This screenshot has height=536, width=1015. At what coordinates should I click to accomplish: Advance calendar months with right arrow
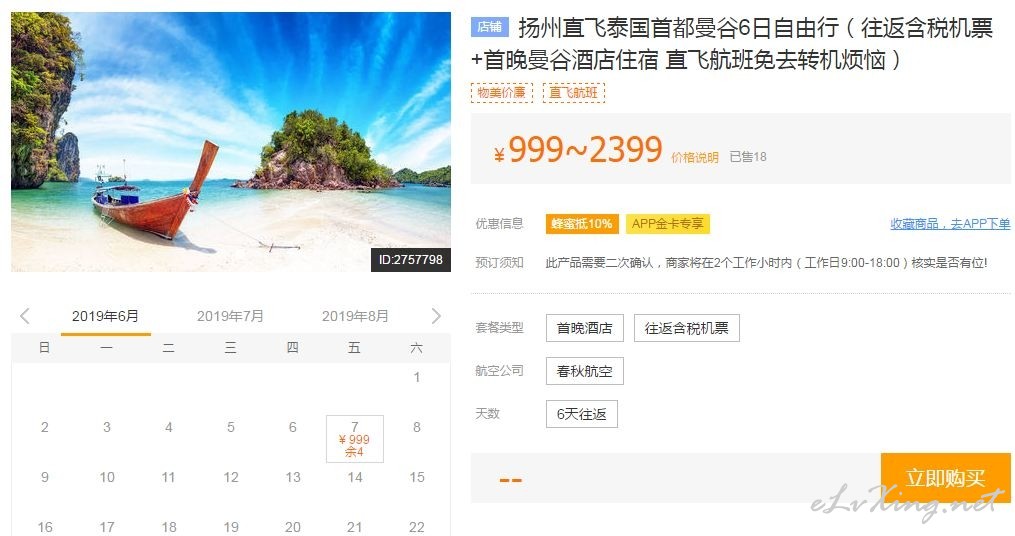point(436,316)
